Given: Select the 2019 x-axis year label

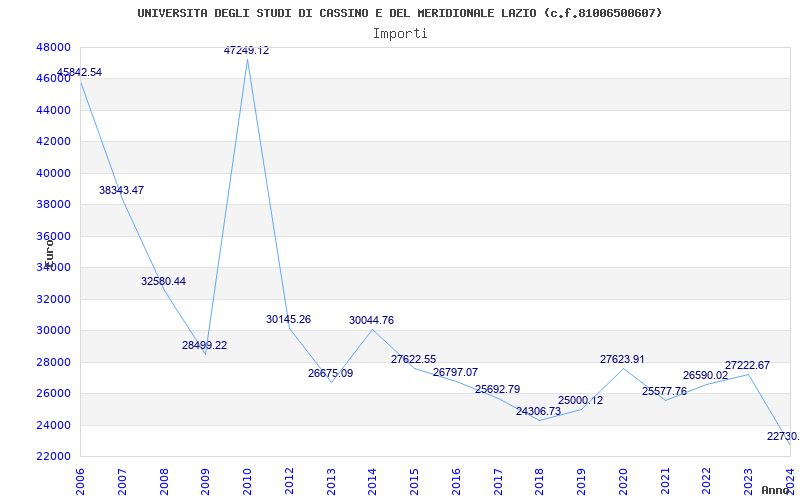Looking at the screenshot, I should 581,482.
